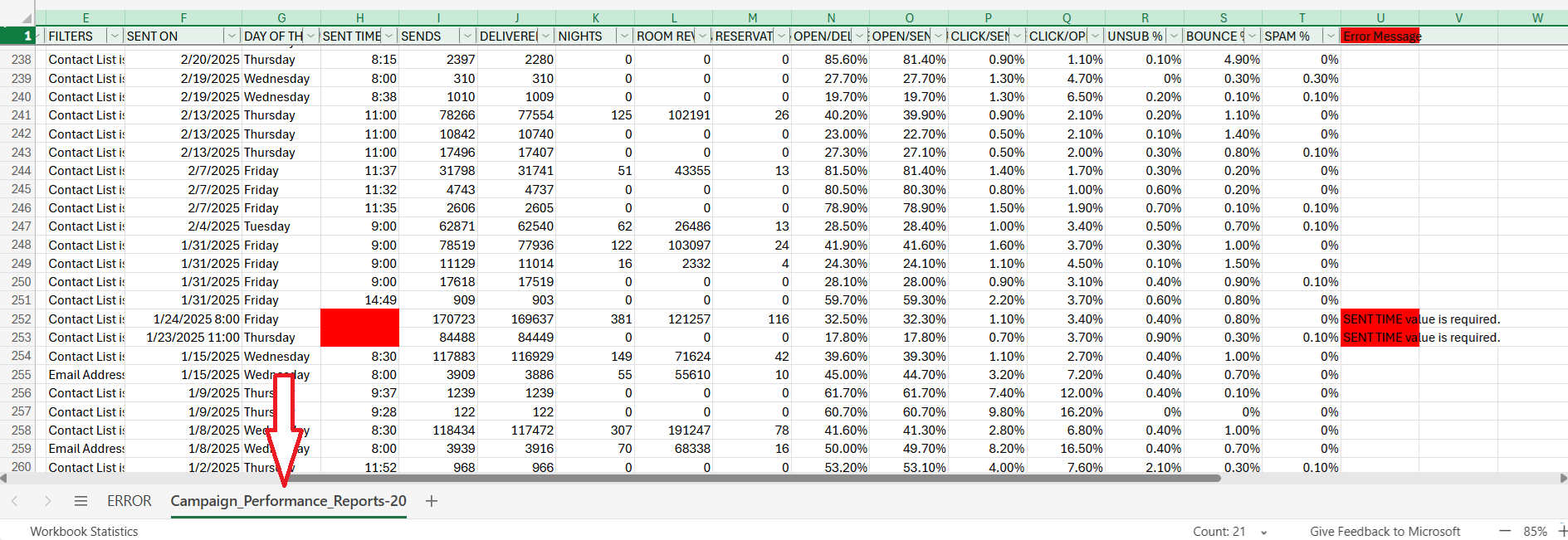Open the CLICK/OP filter dropdown
Image resolution: width=1568 pixels, height=540 pixels.
pos(1096,36)
